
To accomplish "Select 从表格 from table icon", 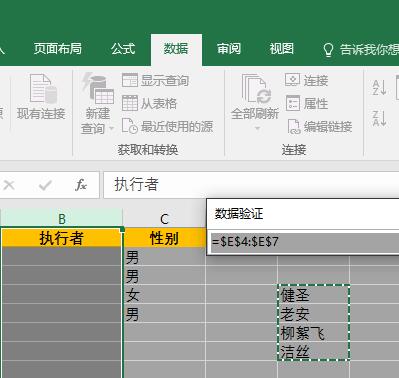I will [130, 103].
